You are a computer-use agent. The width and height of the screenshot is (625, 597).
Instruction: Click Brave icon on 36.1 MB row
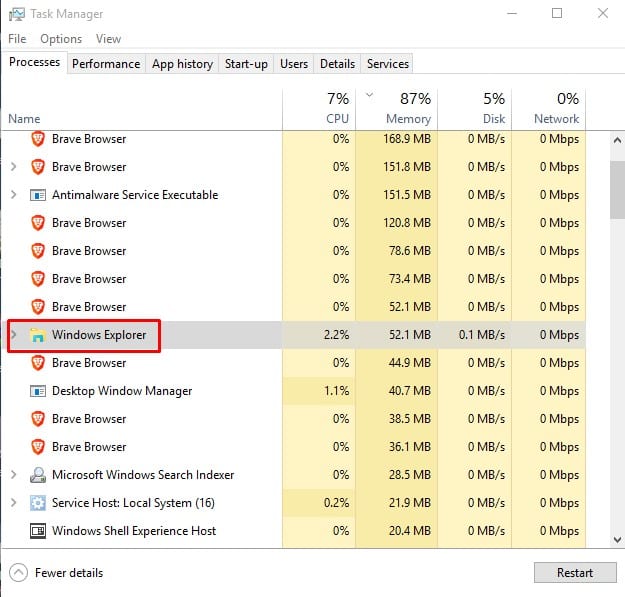(x=38, y=447)
